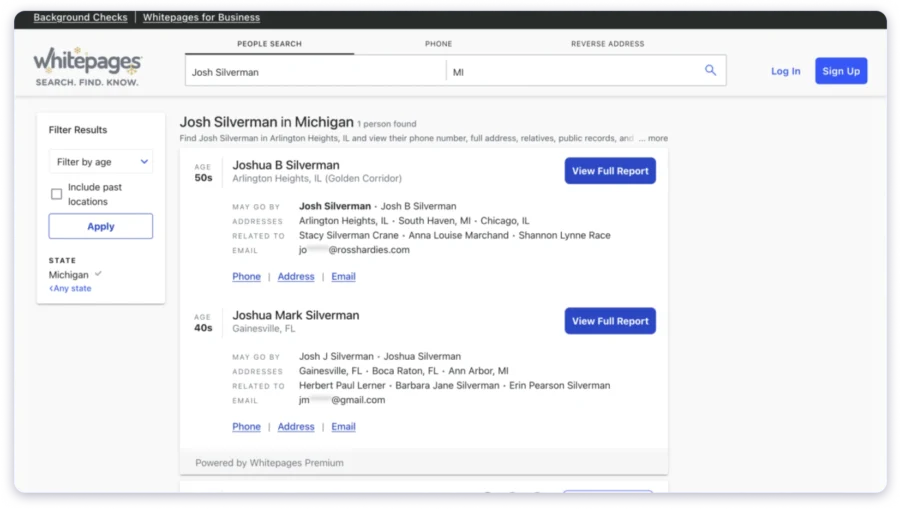Click Erin Pearson Silverman relative name
Image resolution: width=900 pixels, height=509 pixels.
pos(560,386)
